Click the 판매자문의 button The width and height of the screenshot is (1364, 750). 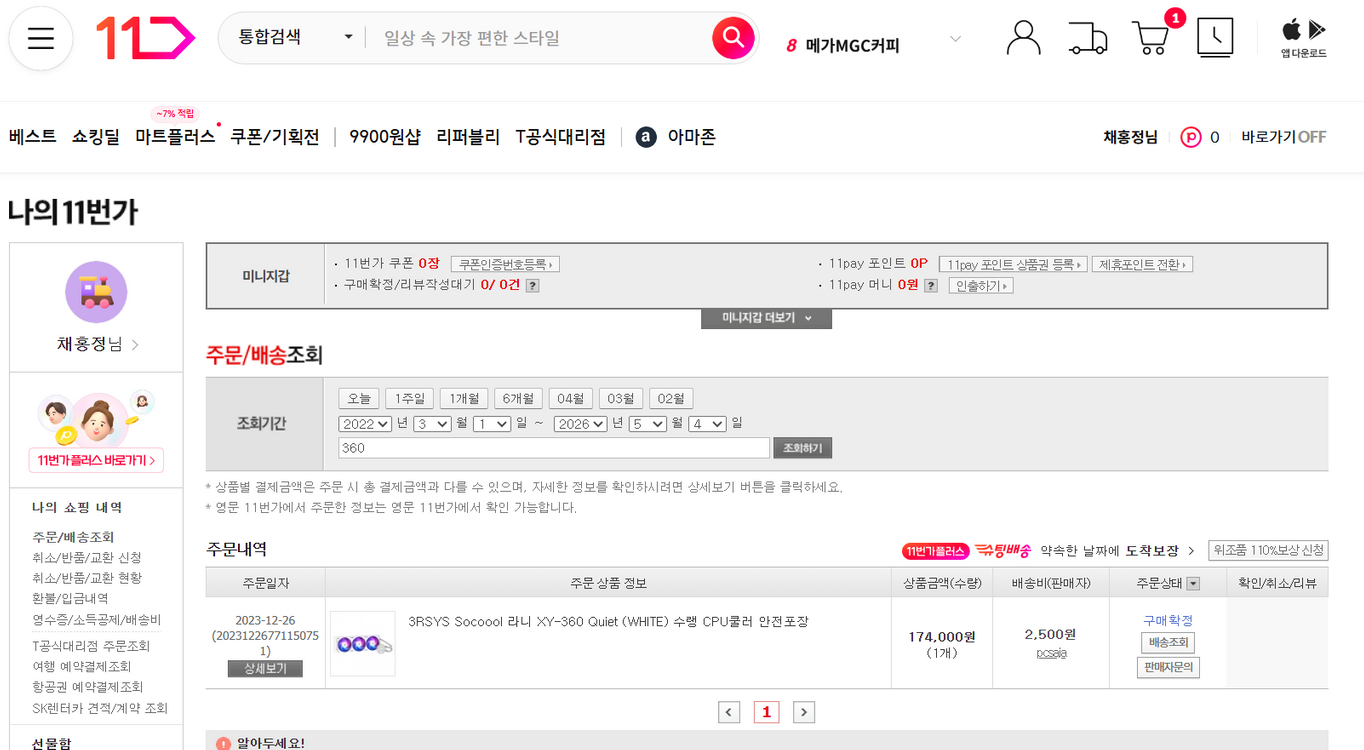(1168, 667)
